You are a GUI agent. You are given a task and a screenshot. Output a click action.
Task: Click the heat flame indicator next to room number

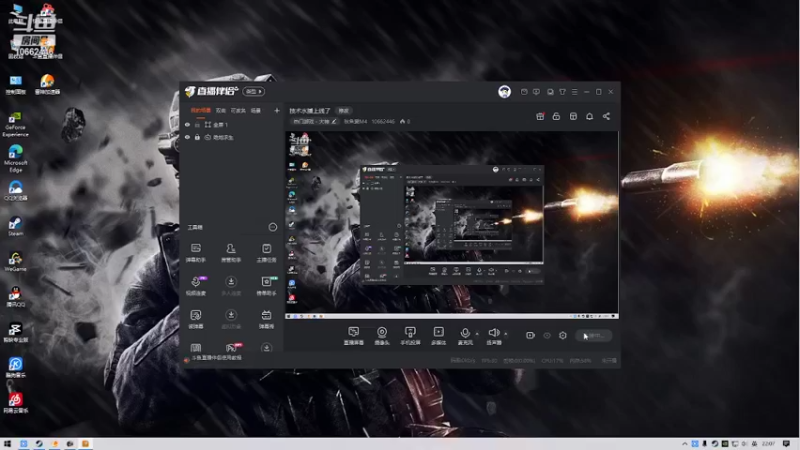point(405,121)
